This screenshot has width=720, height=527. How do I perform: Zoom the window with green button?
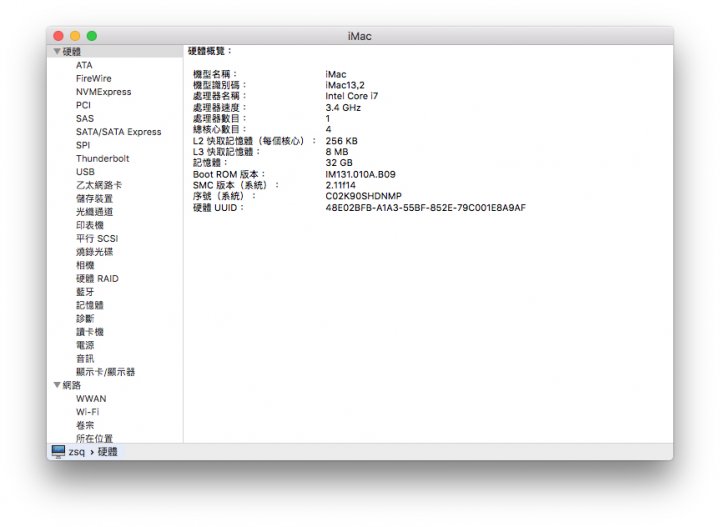[x=92, y=36]
